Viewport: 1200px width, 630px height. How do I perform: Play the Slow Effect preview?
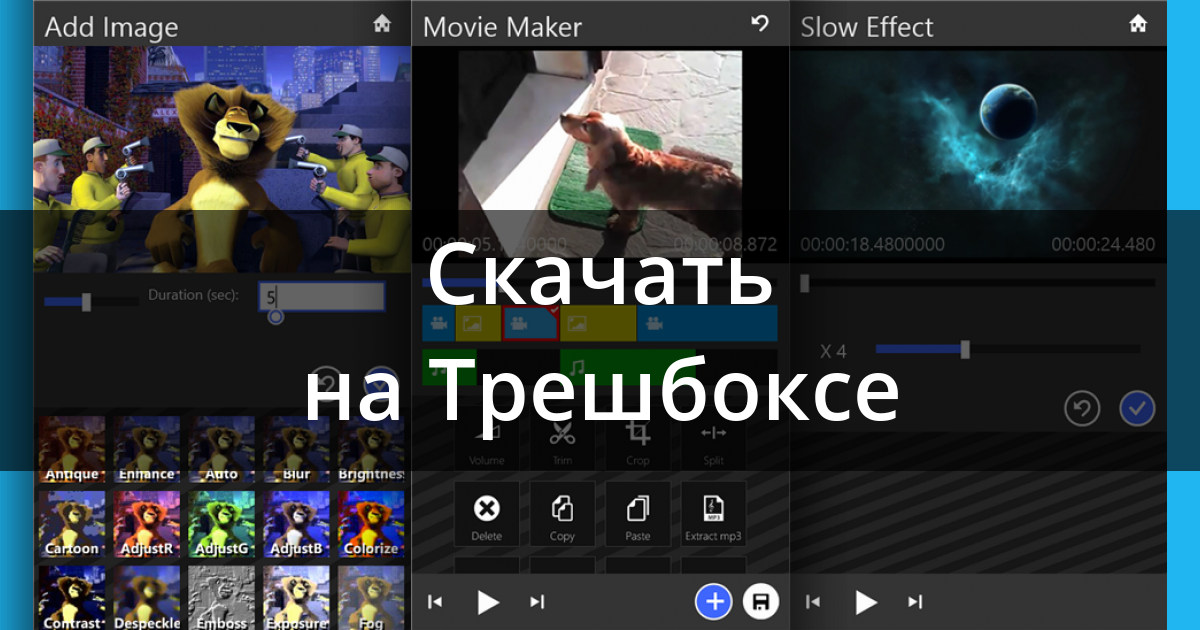(865, 601)
